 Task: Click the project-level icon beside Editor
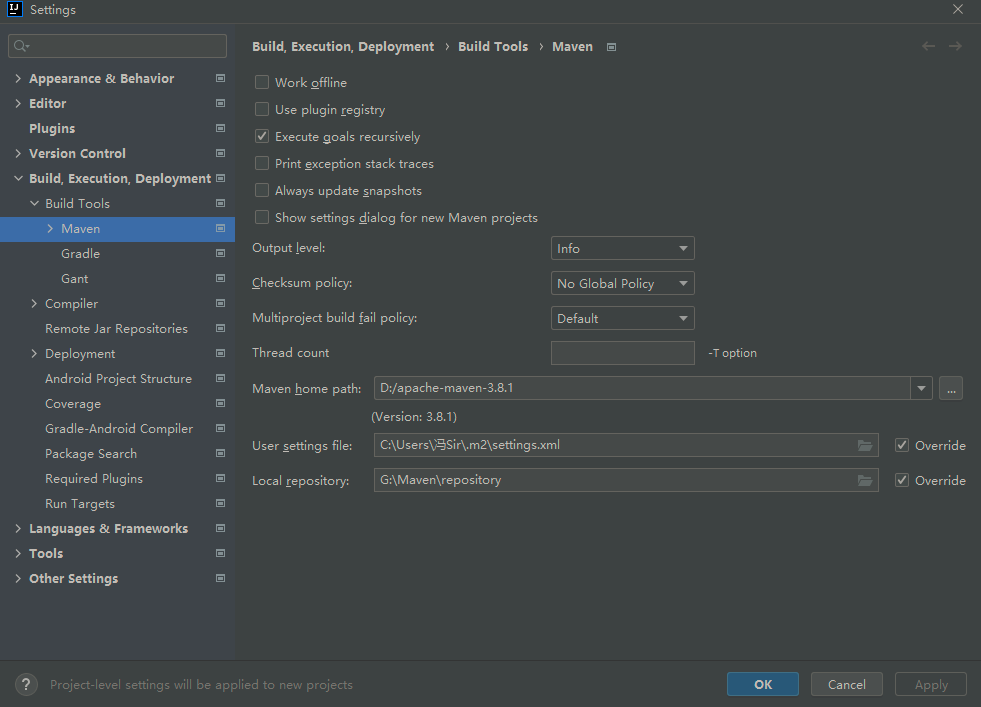point(220,103)
